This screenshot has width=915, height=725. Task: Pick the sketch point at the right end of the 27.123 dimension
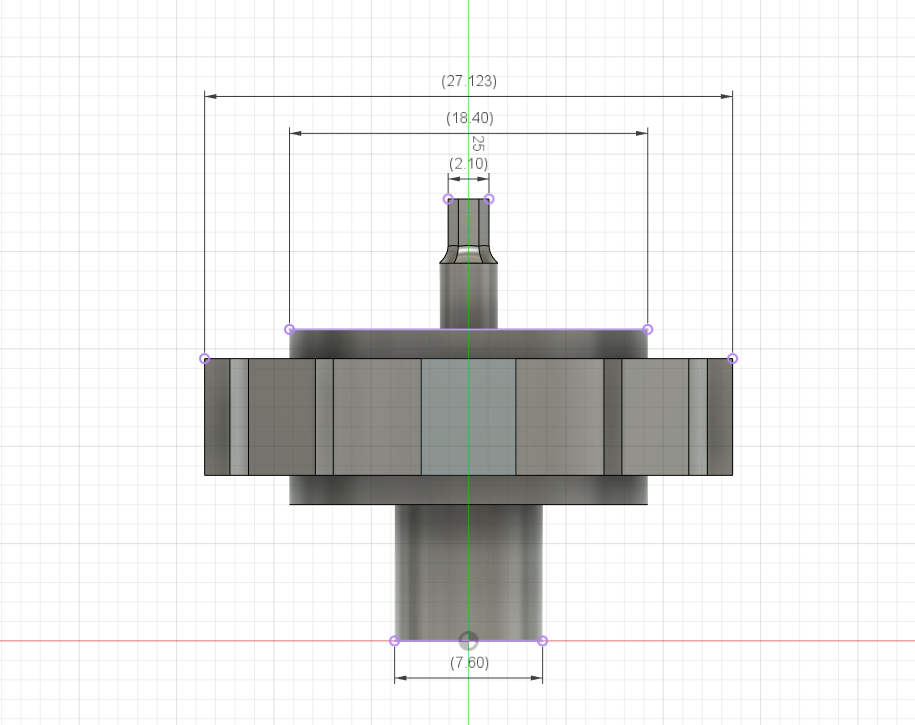(732, 358)
